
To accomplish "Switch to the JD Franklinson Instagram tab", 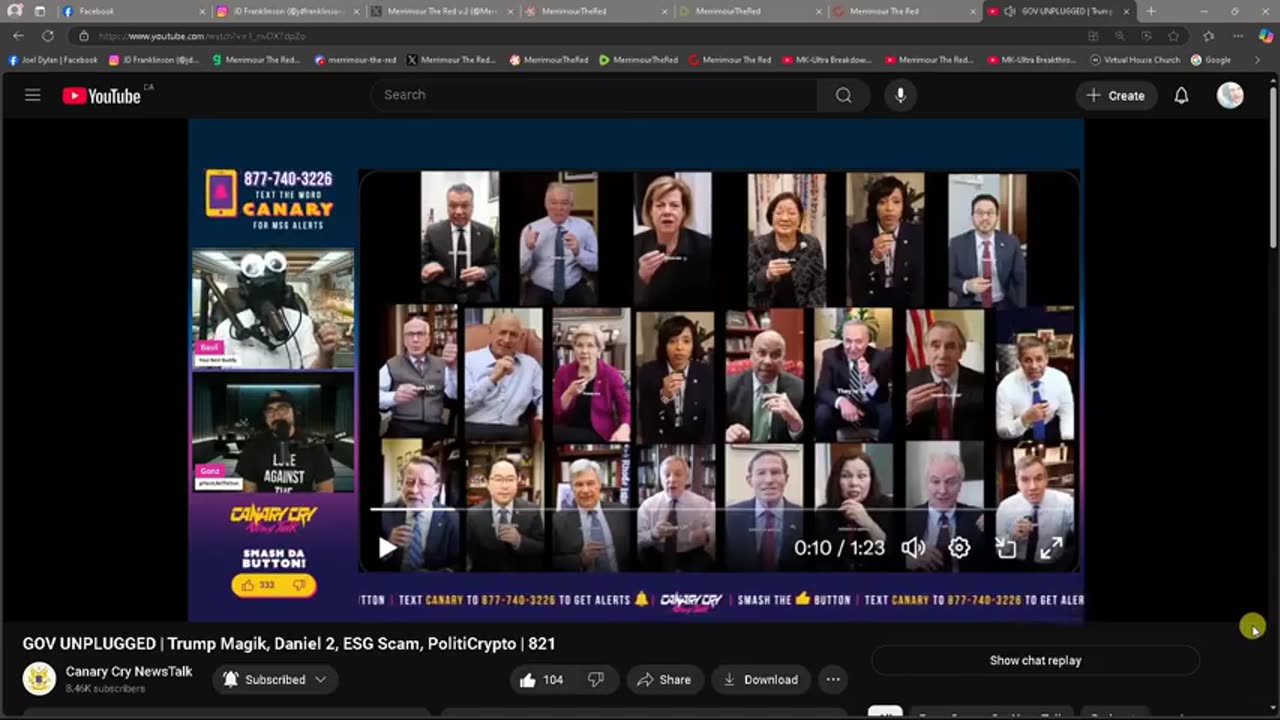I will click(x=285, y=11).
